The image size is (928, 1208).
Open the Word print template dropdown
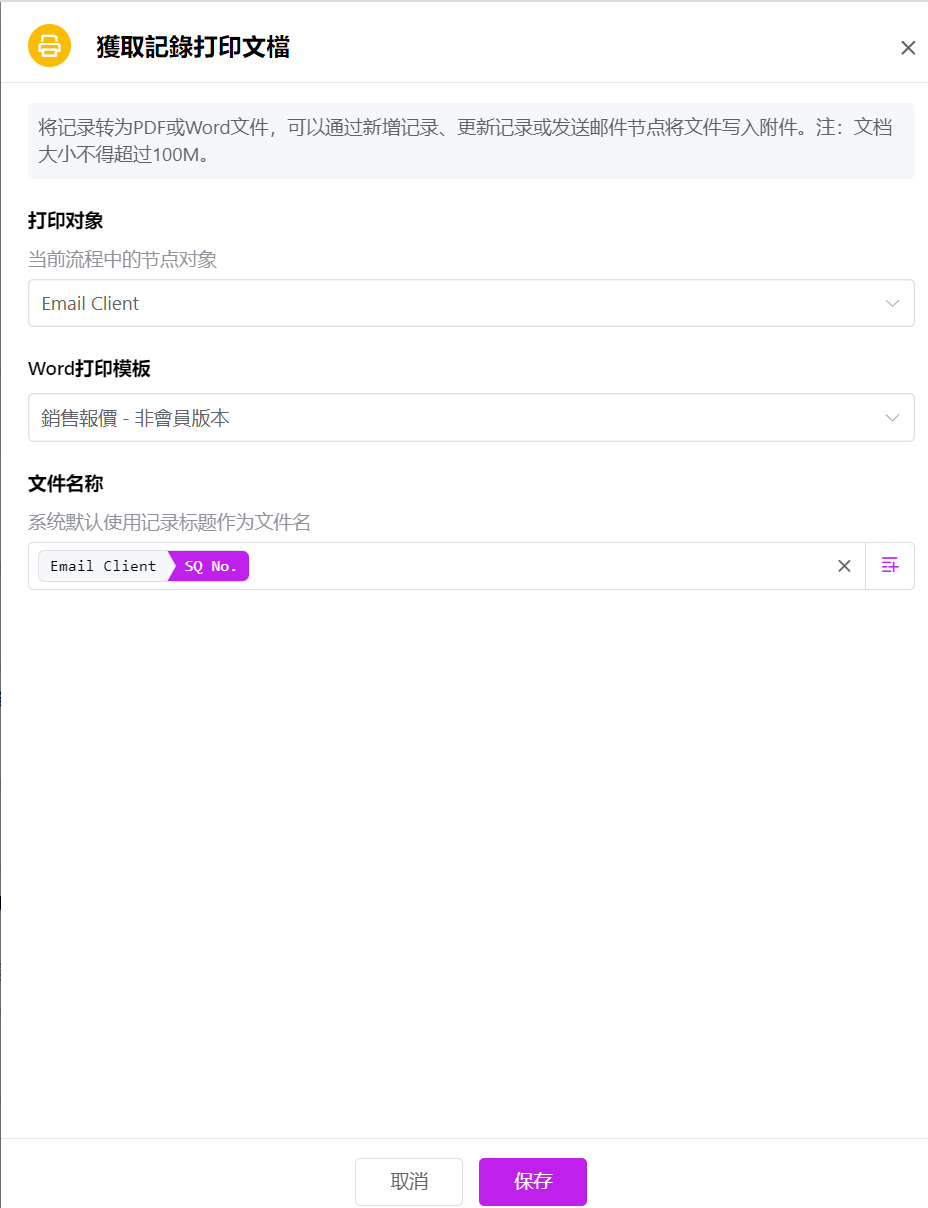click(471, 418)
